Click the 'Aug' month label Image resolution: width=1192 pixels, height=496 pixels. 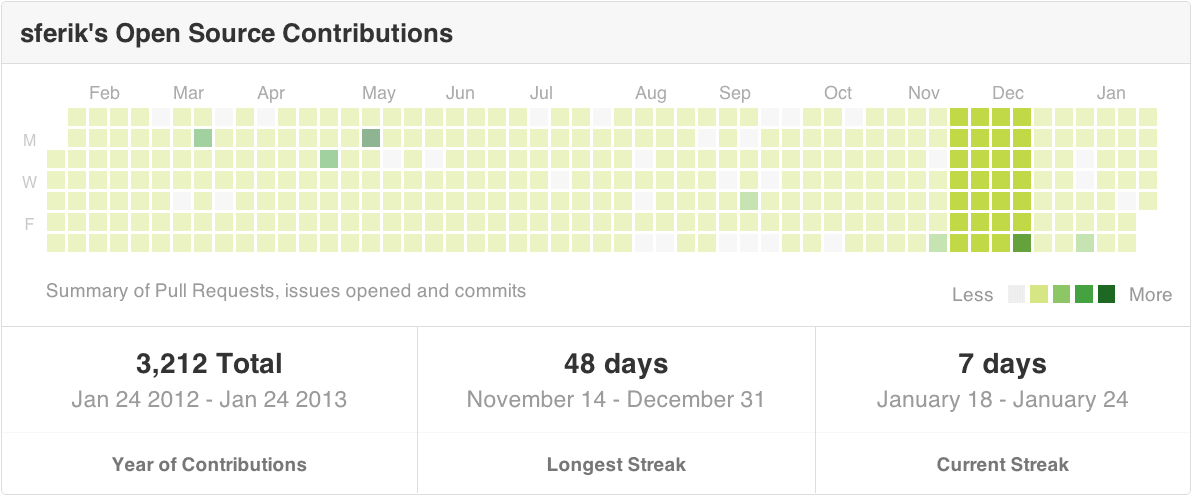[x=651, y=93]
